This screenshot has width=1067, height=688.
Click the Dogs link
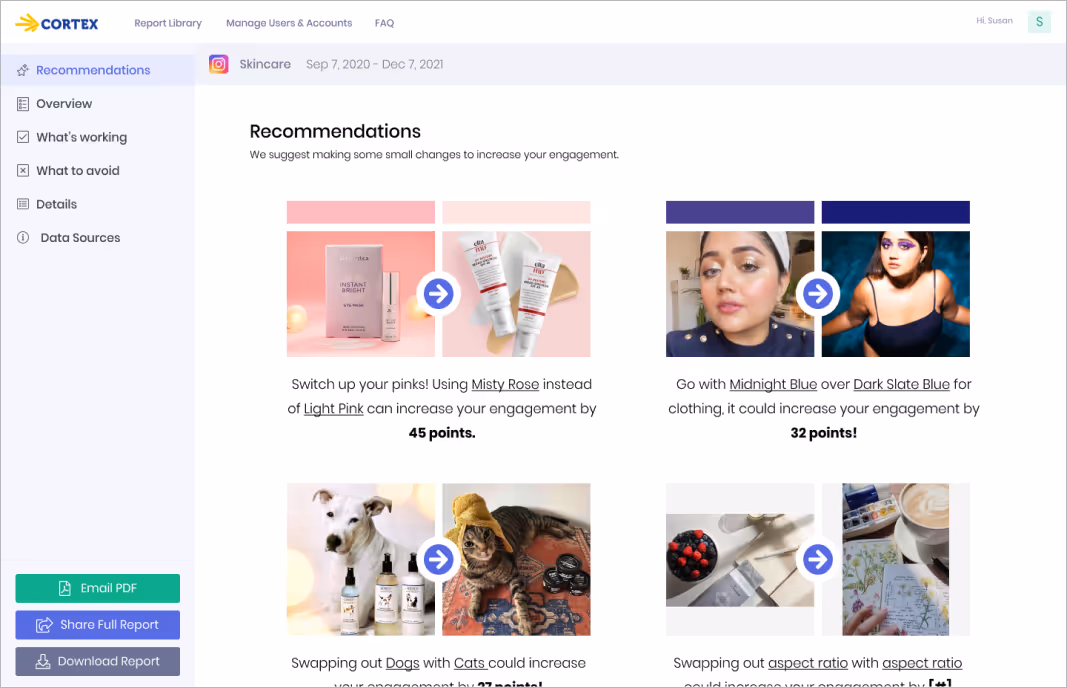[402, 664]
